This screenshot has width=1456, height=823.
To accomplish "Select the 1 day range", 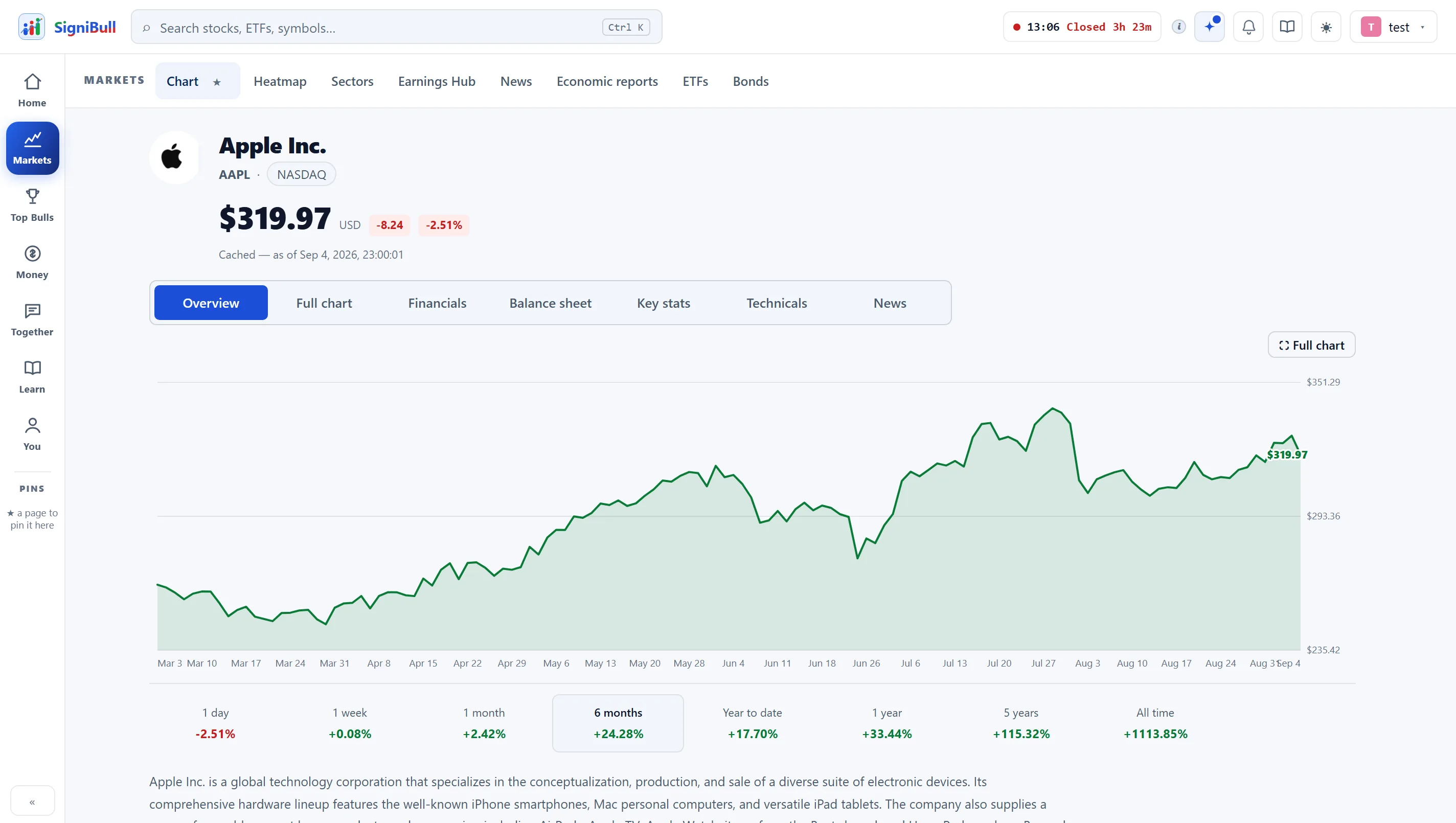I will tap(215, 723).
